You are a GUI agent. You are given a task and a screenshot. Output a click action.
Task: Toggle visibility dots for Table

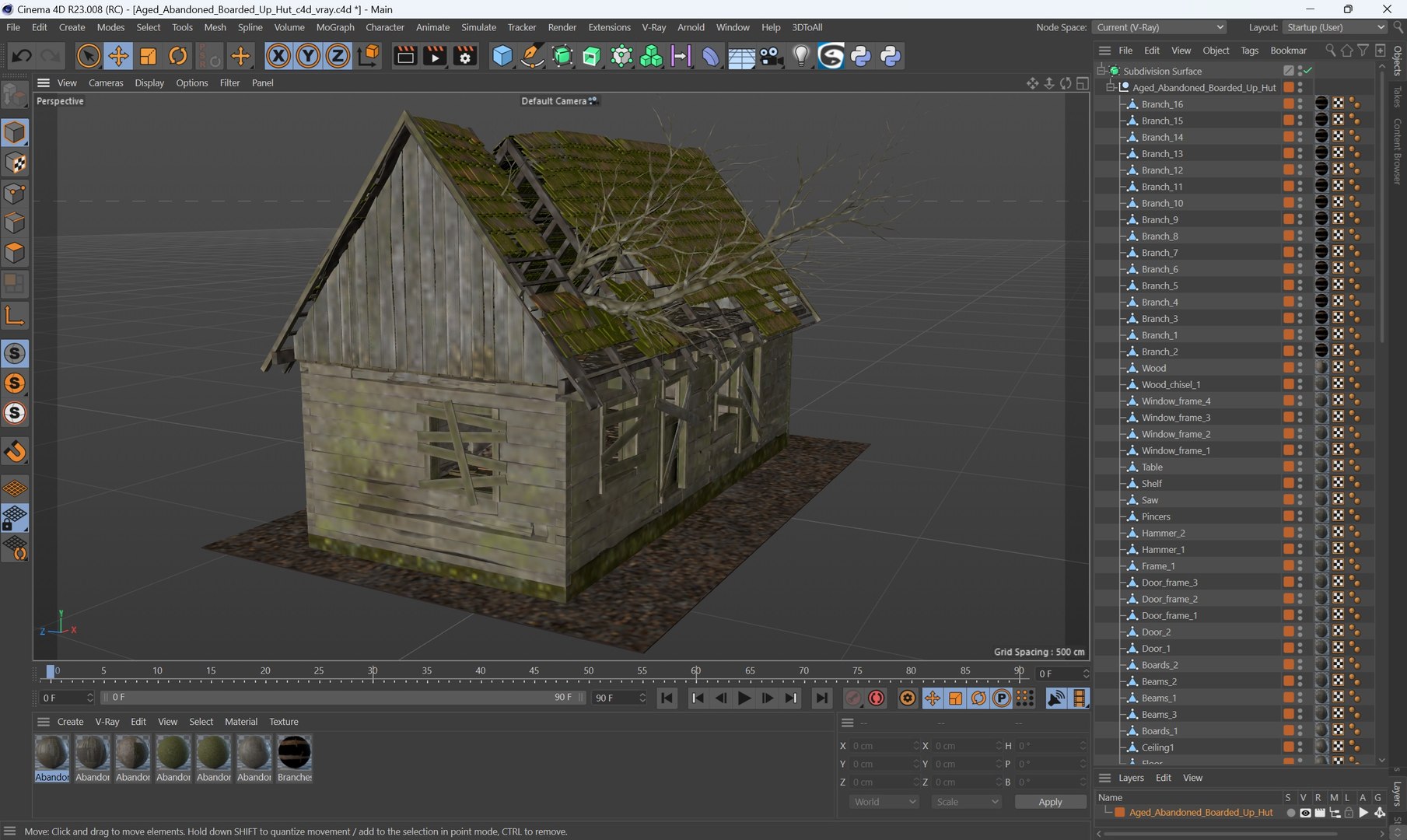(1300, 467)
